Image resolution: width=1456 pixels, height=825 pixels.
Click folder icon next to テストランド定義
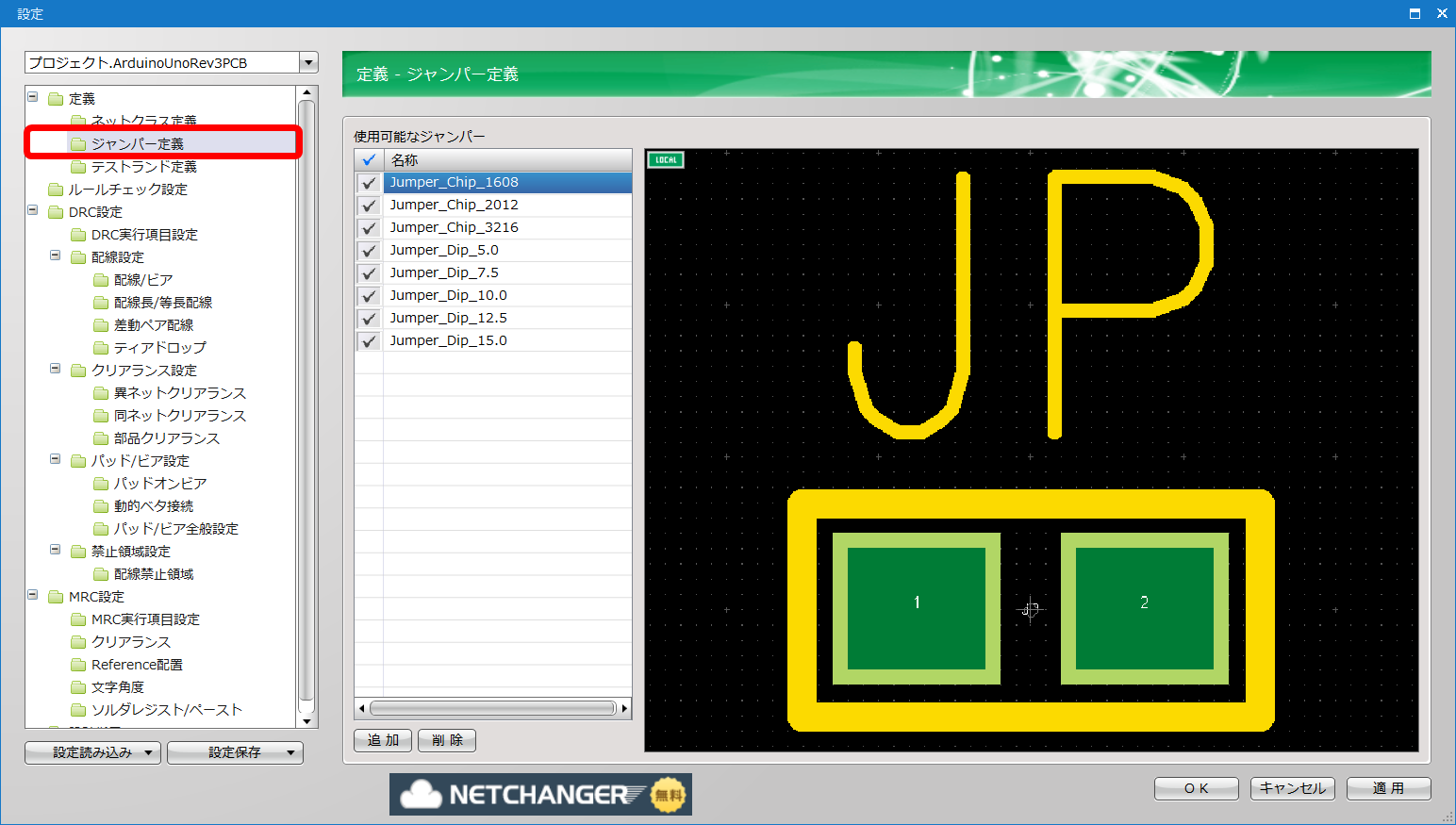coord(78,167)
